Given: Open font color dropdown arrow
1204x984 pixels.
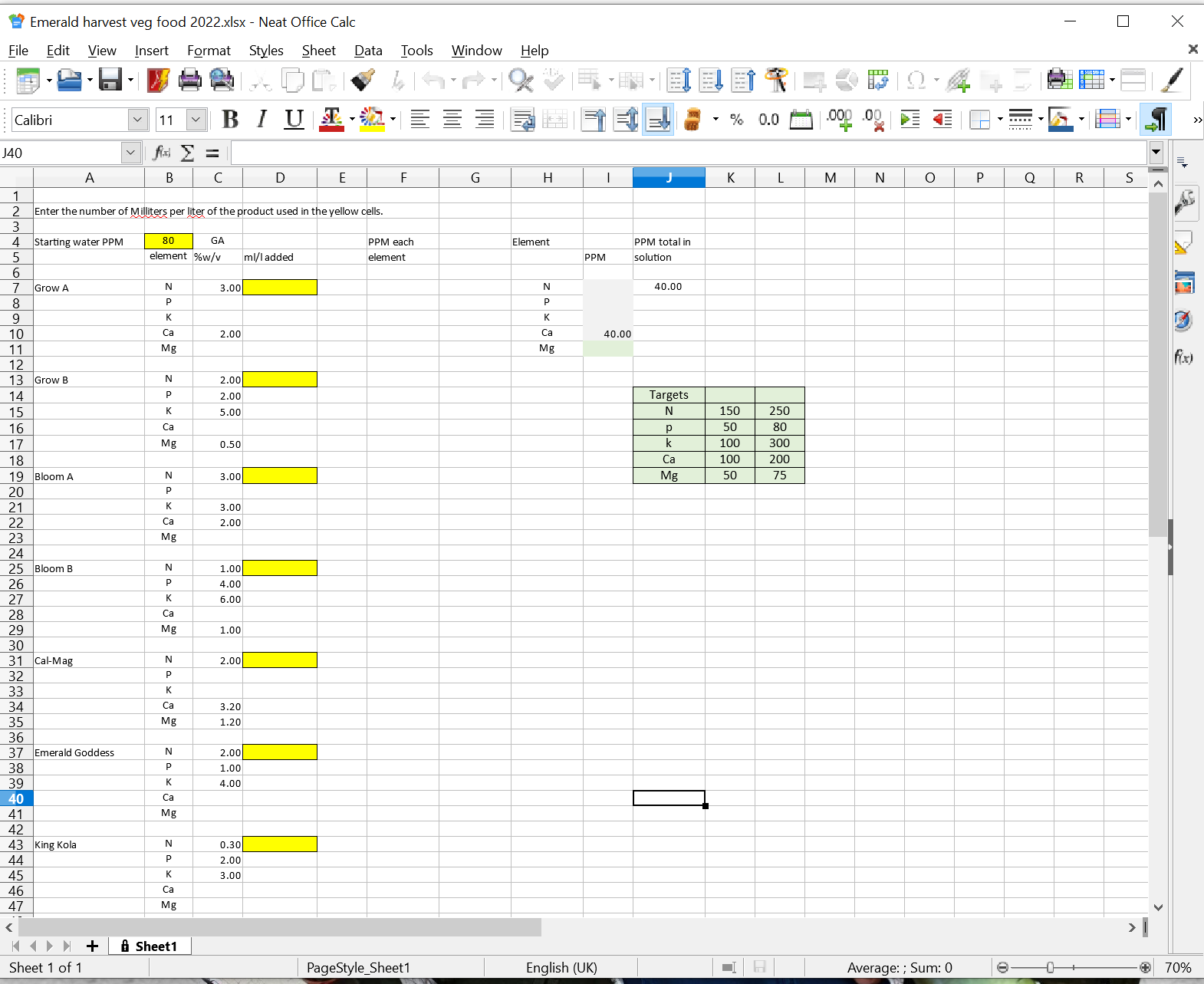Looking at the screenshot, I should 352,120.
